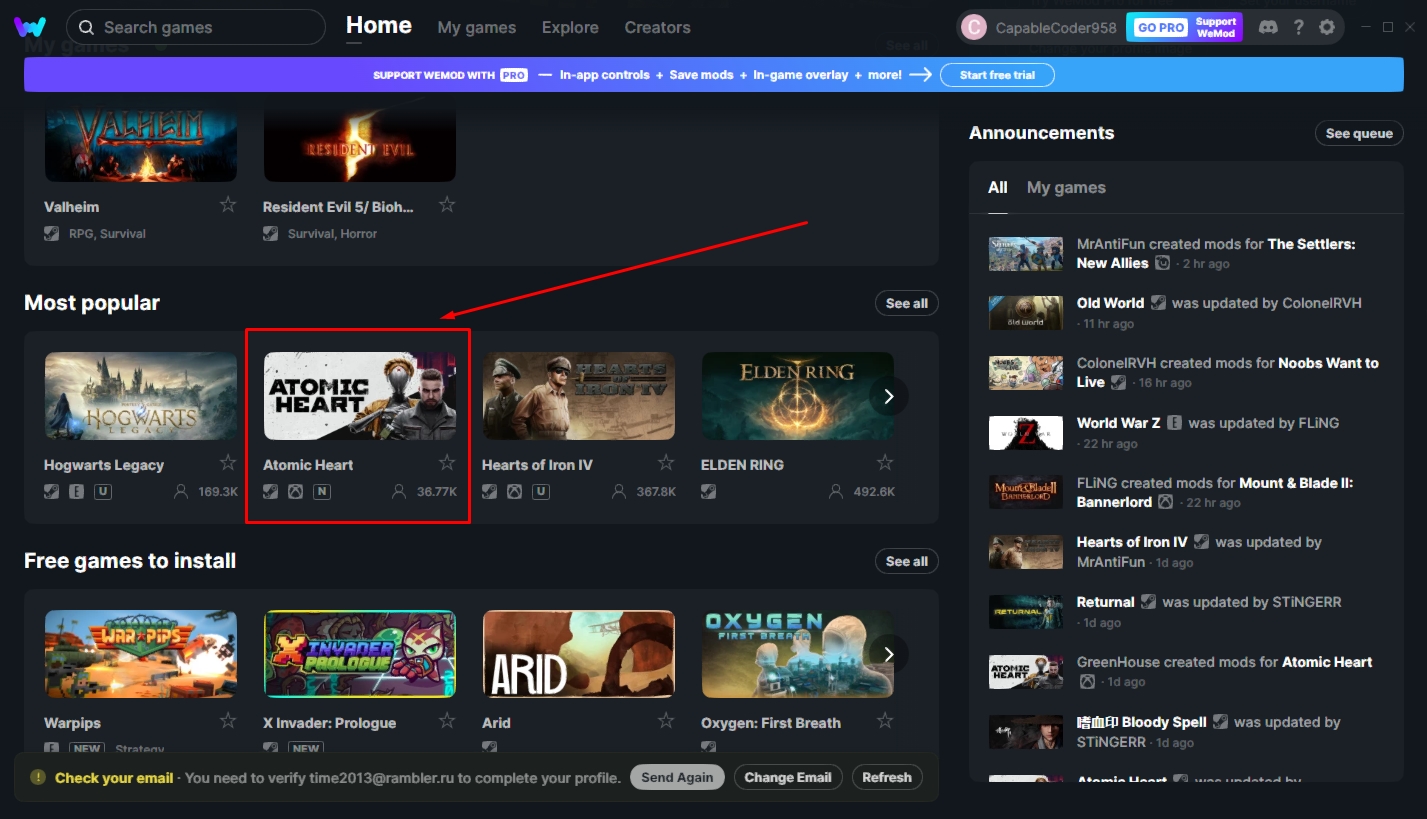
Task: Open the Creators tab
Action: [657, 28]
